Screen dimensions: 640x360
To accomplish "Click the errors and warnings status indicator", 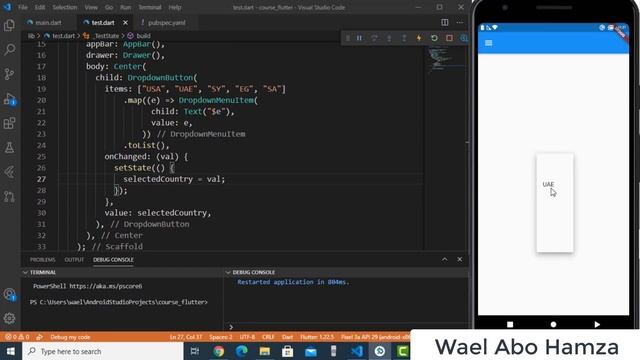I will coord(17,337).
